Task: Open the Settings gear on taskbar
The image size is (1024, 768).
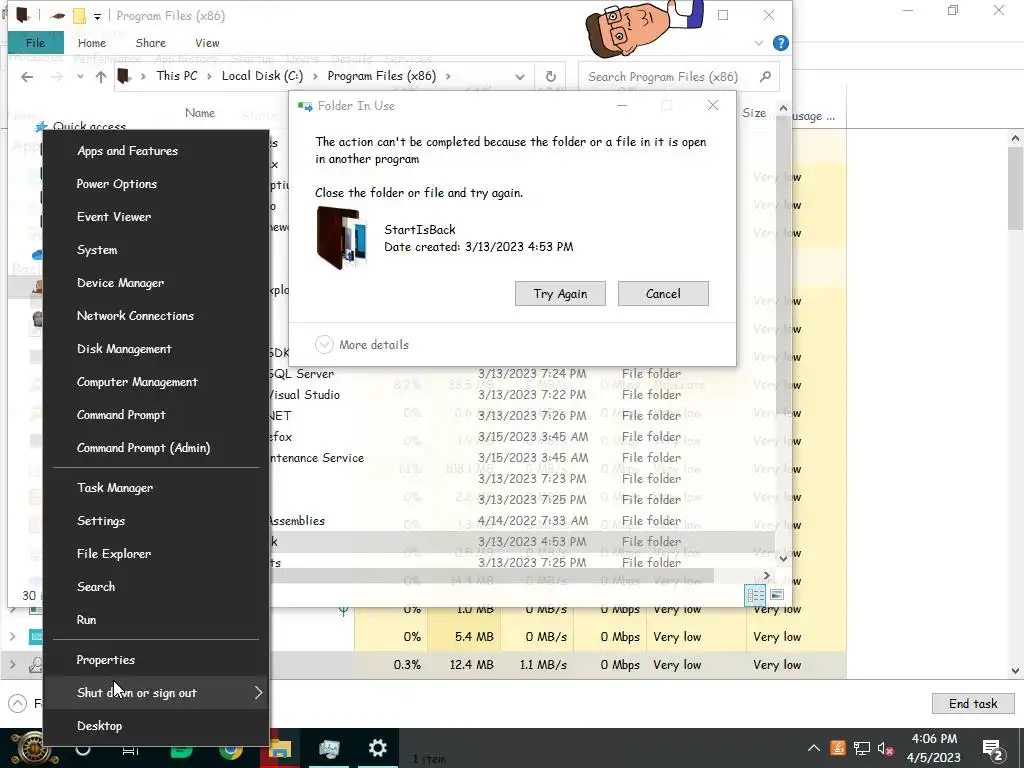Action: point(377,748)
